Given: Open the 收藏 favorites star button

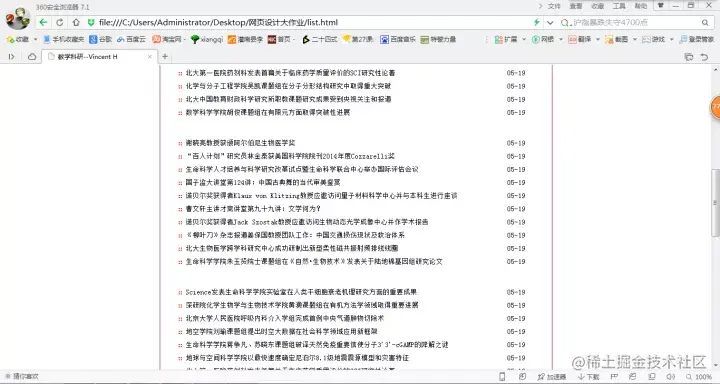Looking at the screenshot, I should pyautogui.click(x=17, y=40).
